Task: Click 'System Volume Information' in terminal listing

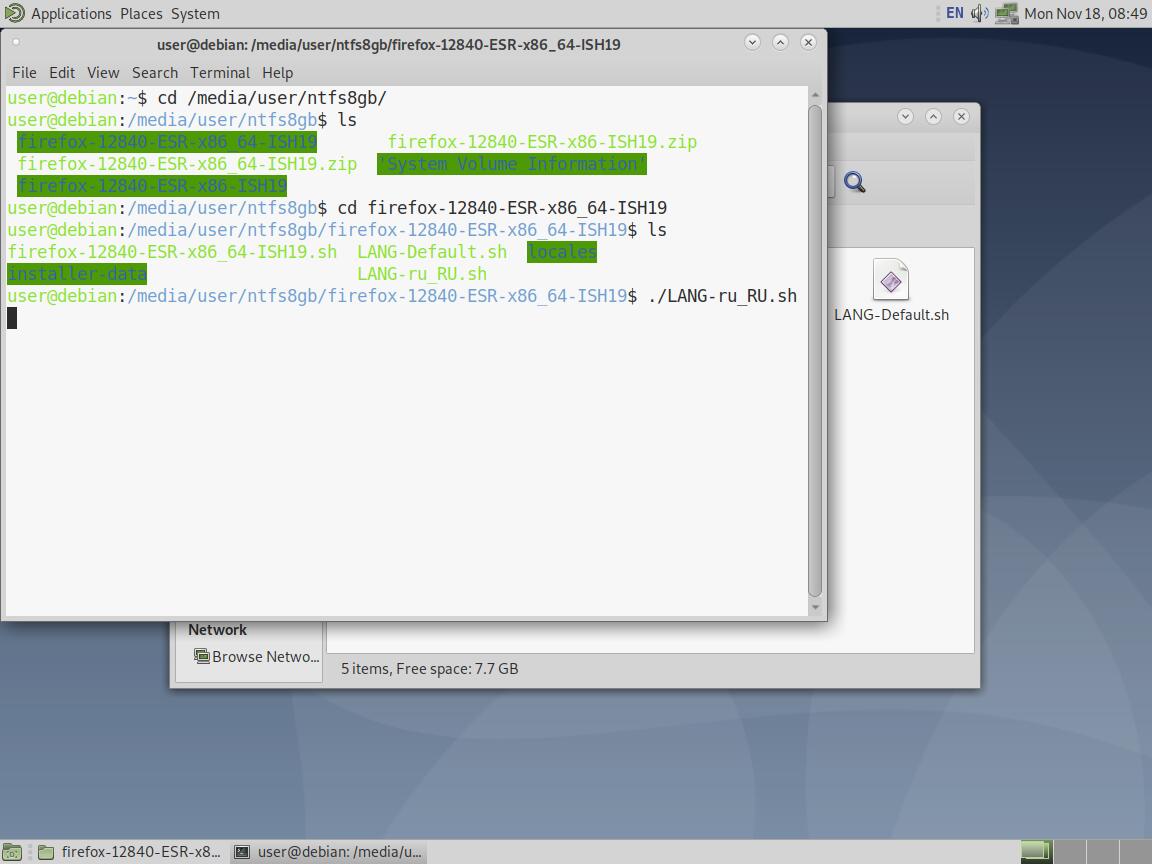Action: click(512, 164)
